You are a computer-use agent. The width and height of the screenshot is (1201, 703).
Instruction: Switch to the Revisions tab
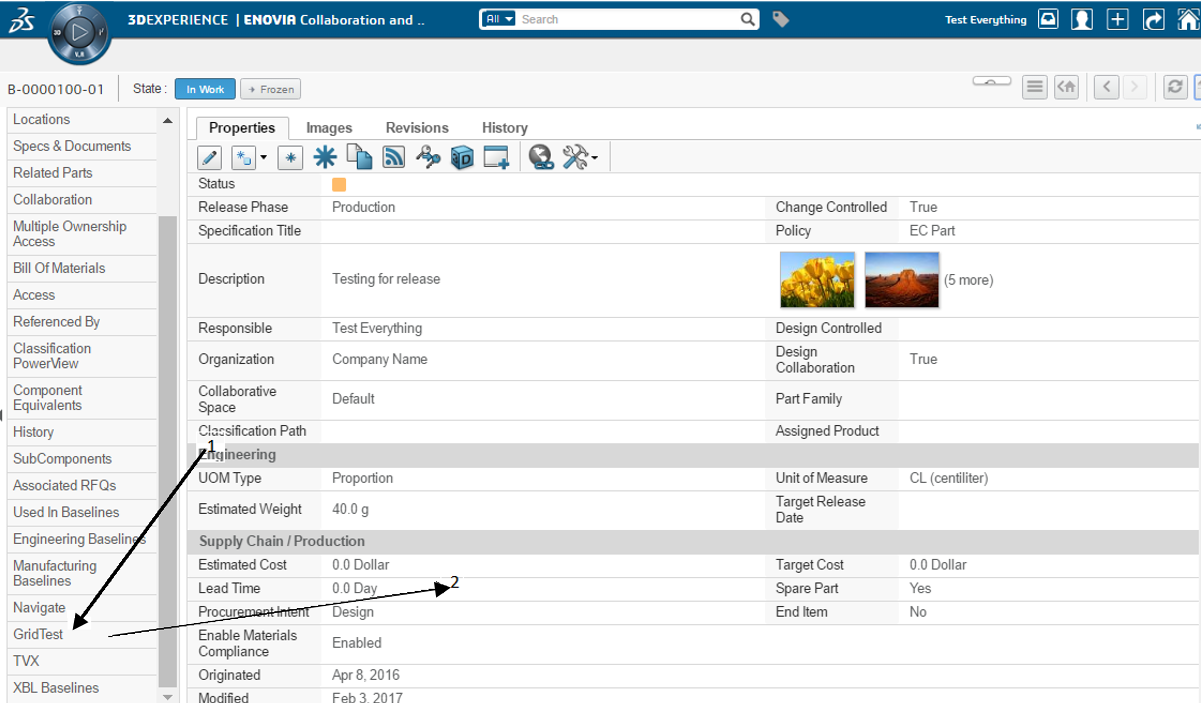point(417,128)
